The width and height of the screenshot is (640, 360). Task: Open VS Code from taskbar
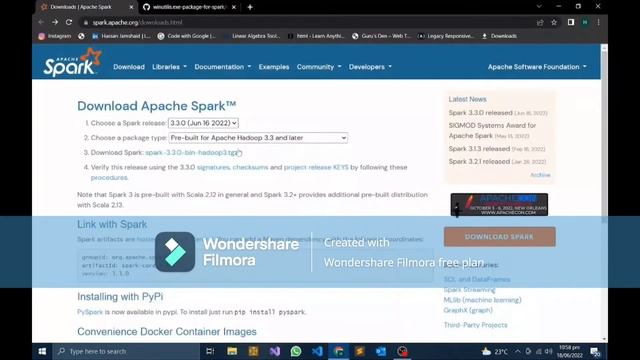click(317, 351)
